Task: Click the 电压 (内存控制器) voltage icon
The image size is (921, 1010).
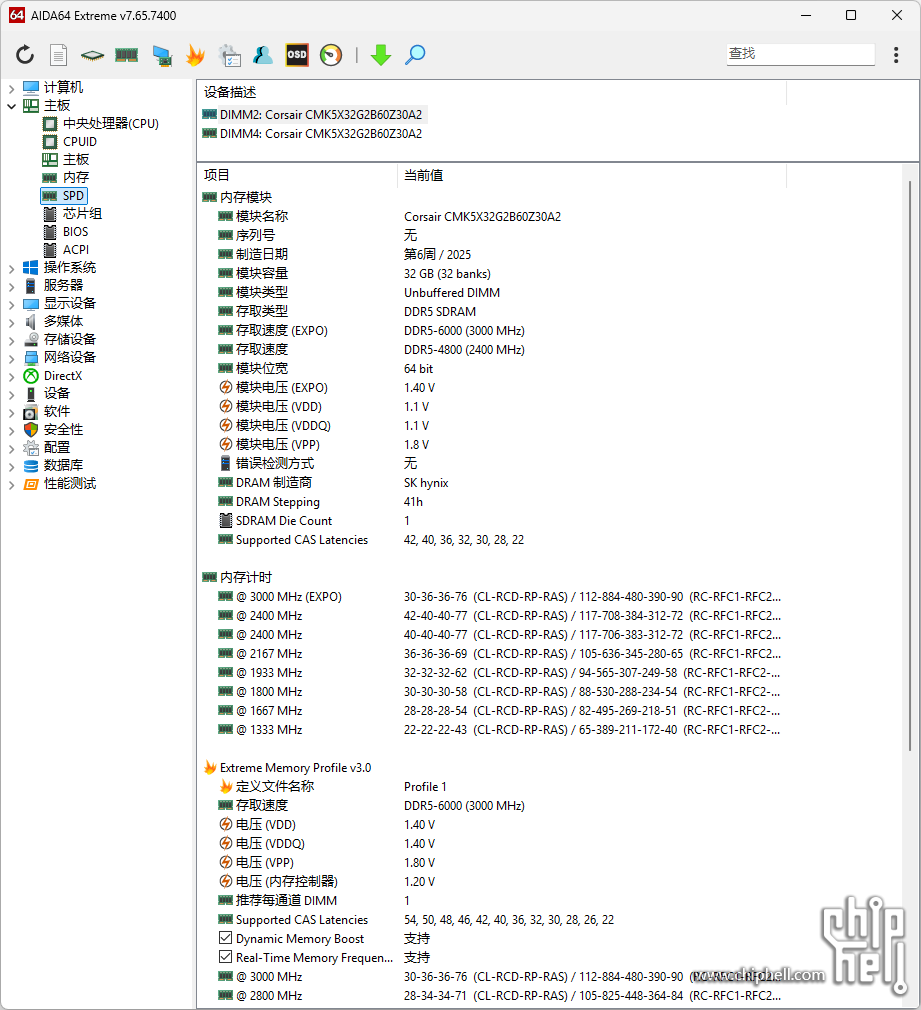Action: 225,881
